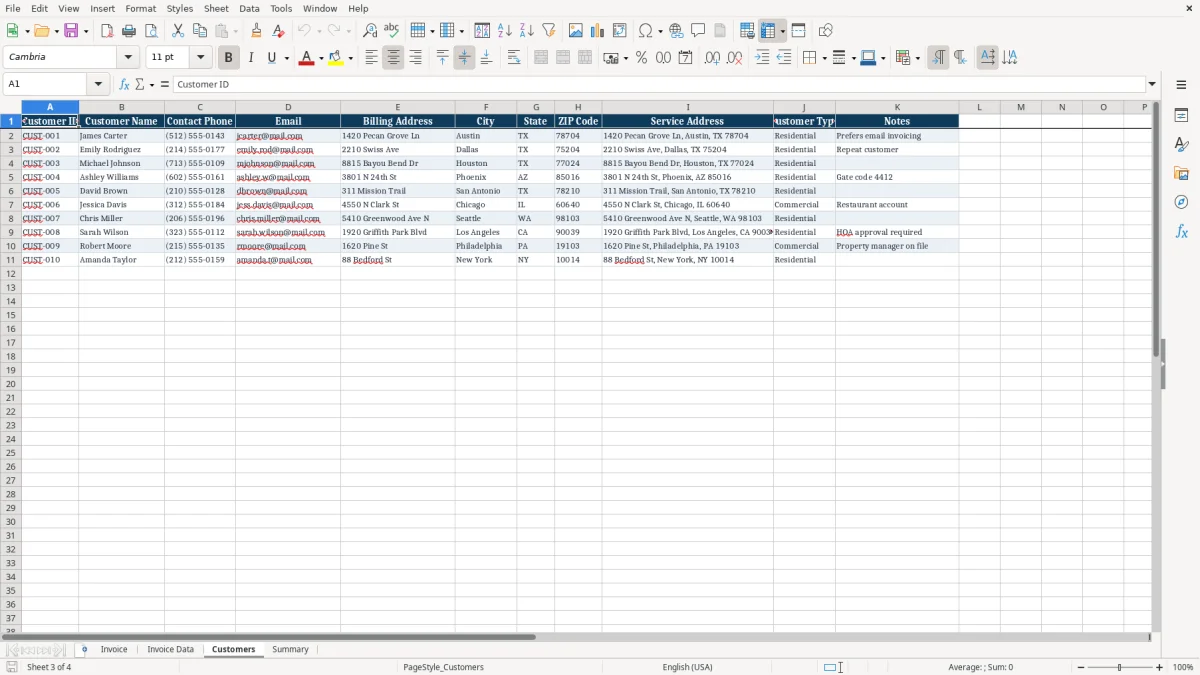Screen dimensions: 1200x675
Task: Click the 100% zoom level
Action: [x=1183, y=667]
